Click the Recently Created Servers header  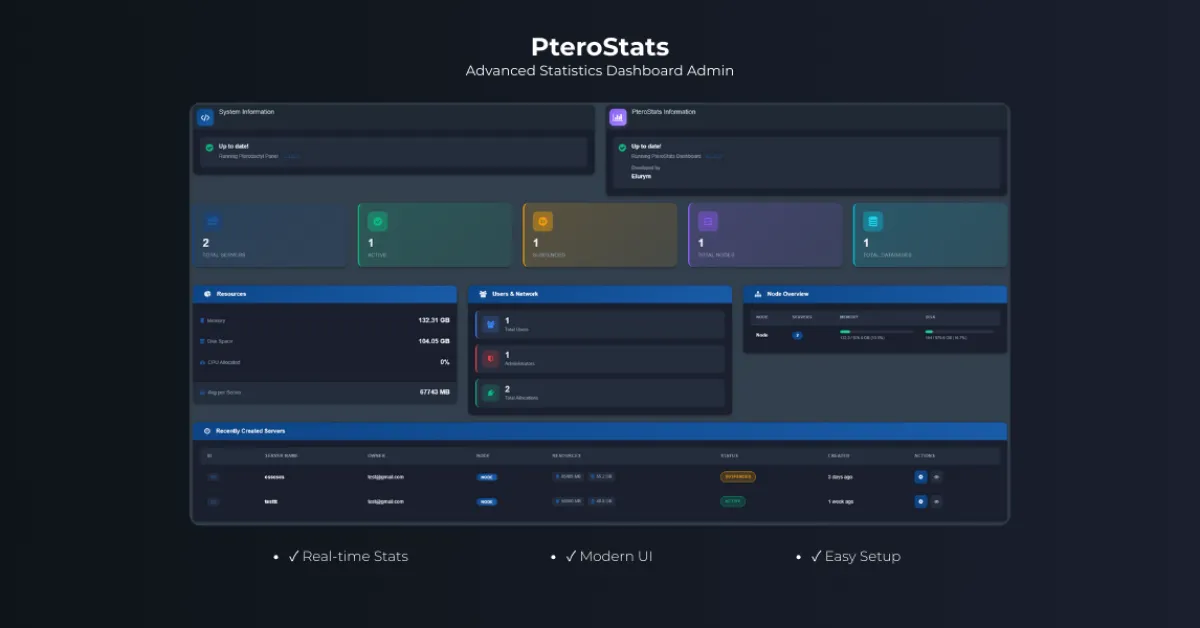tap(600, 431)
